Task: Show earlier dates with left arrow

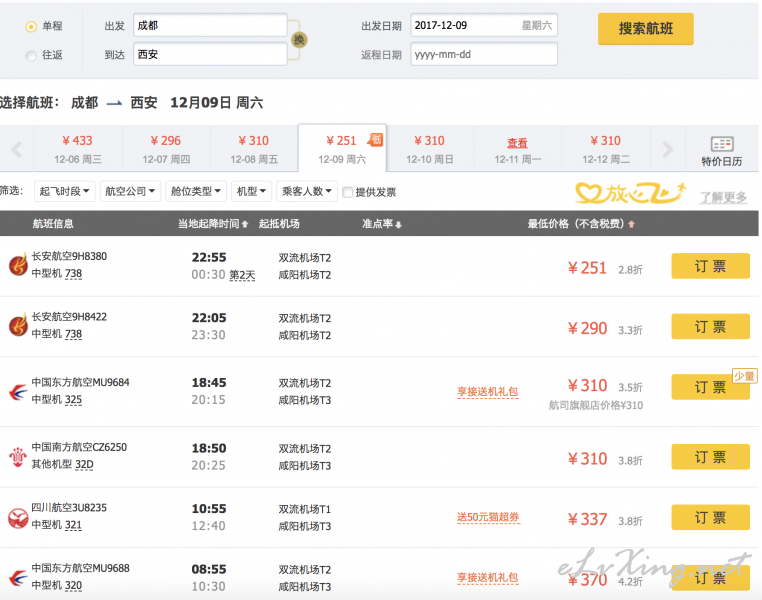Action: [17, 149]
